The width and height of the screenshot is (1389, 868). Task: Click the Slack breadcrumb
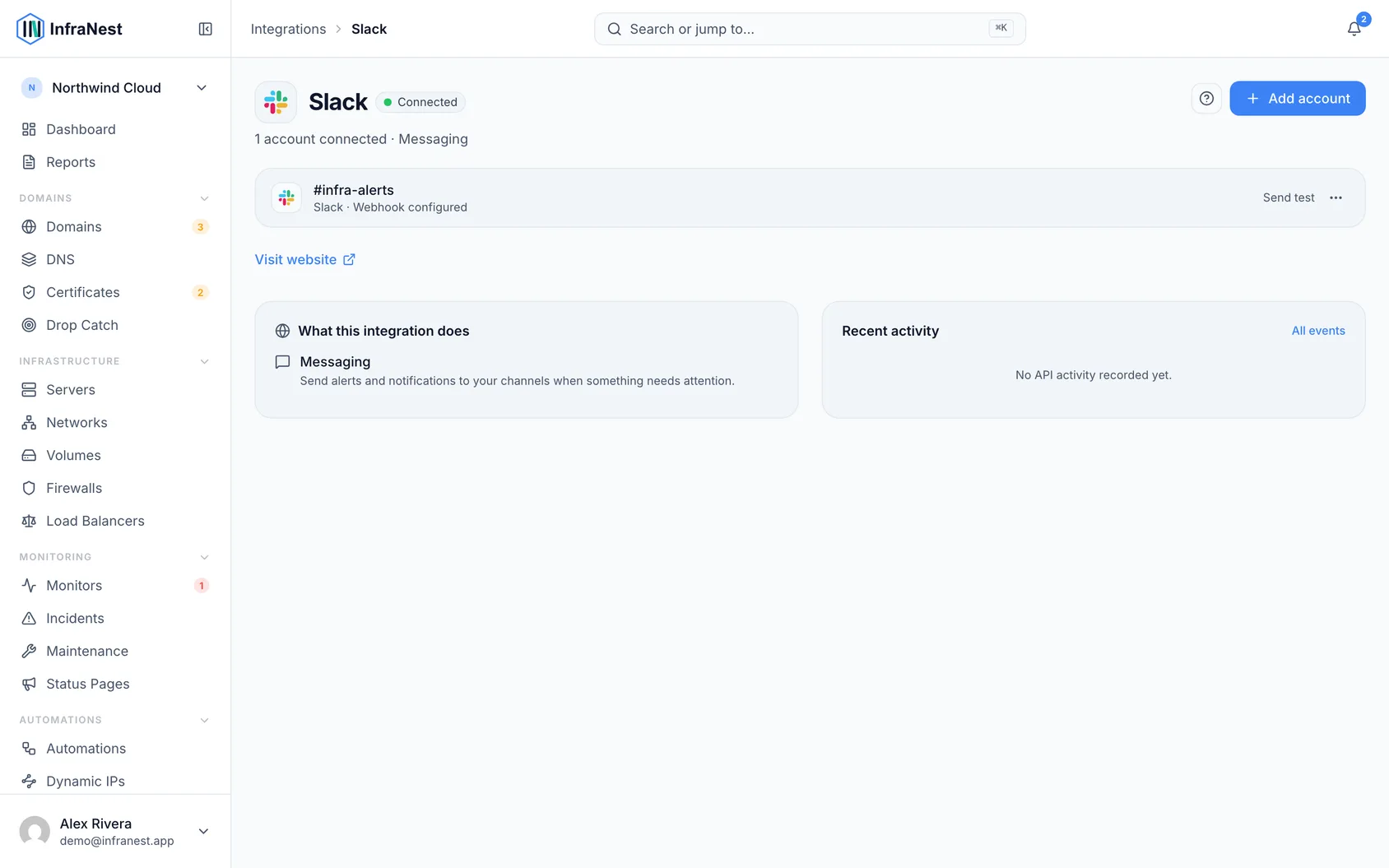[369, 29]
